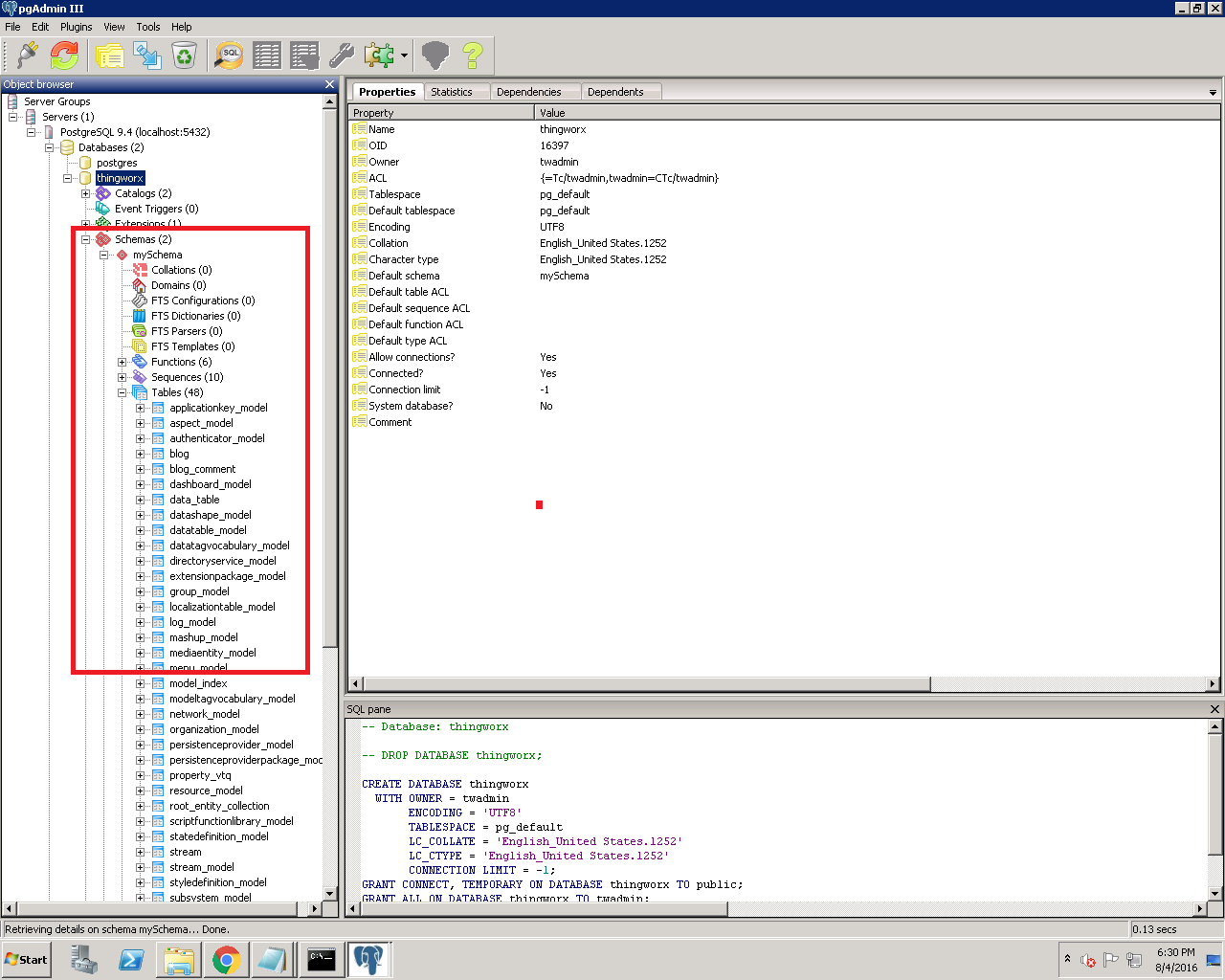
Task: Refresh the selected object
Action: (x=64, y=56)
